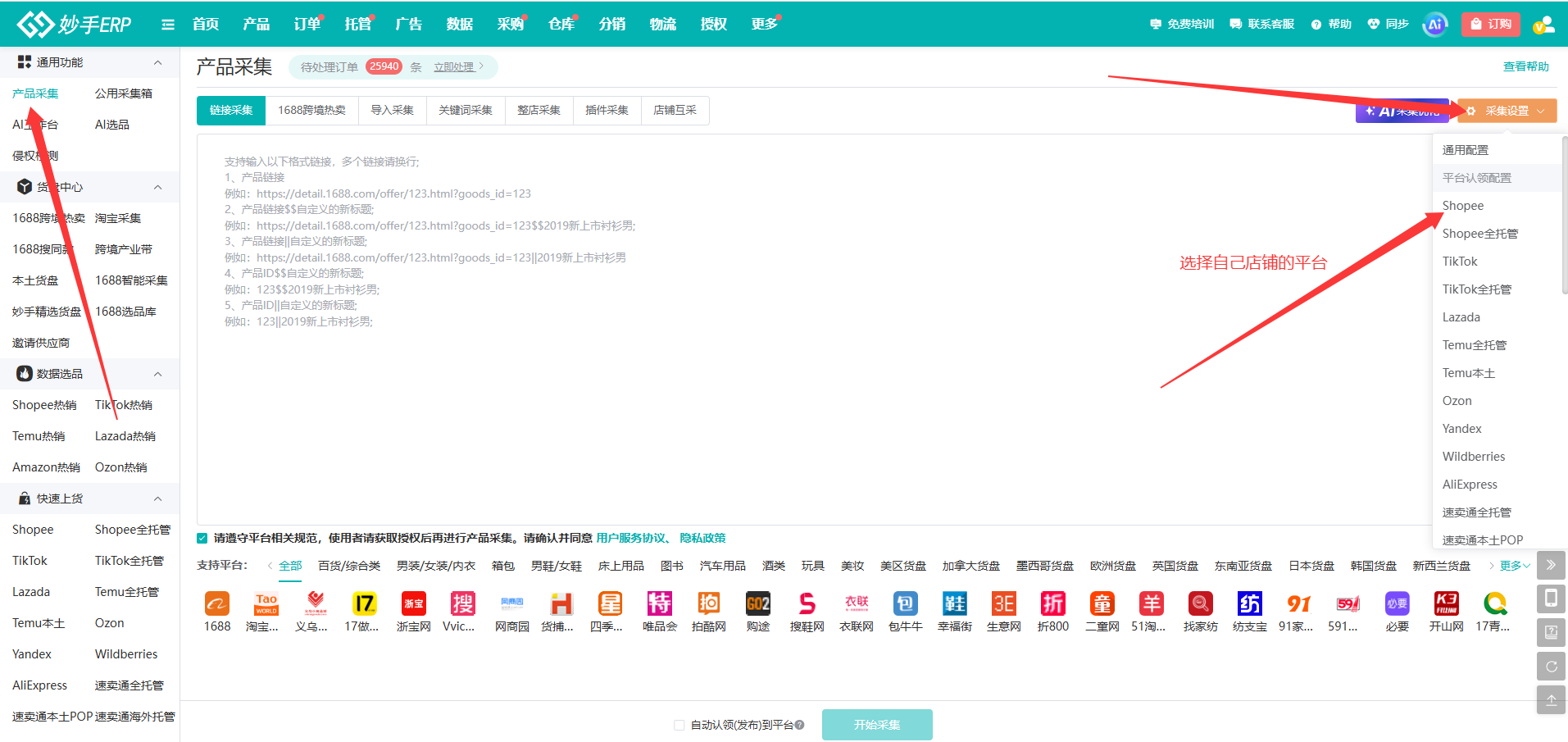This screenshot has width=1568, height=742.
Task: Switch to the 关键词采集 tab
Action: click(x=465, y=110)
